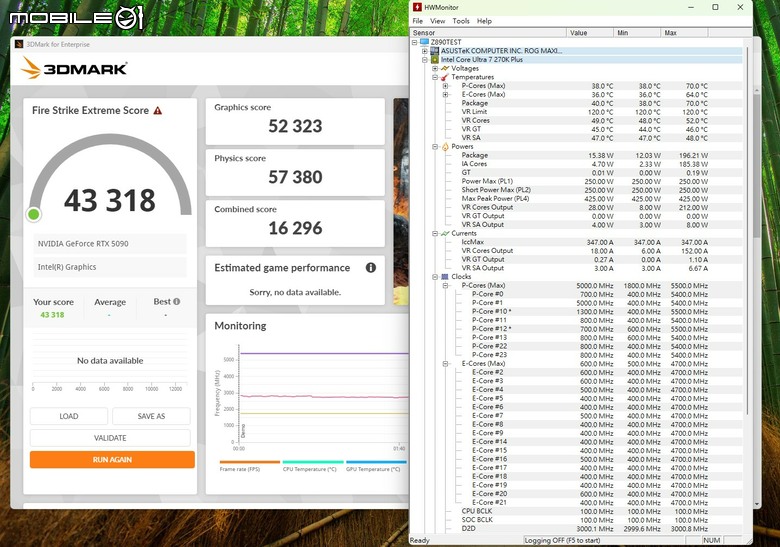Collapse the P-Cores (Max) clocks group
Screen dimensions: 780x547
pyautogui.click(x=445, y=285)
